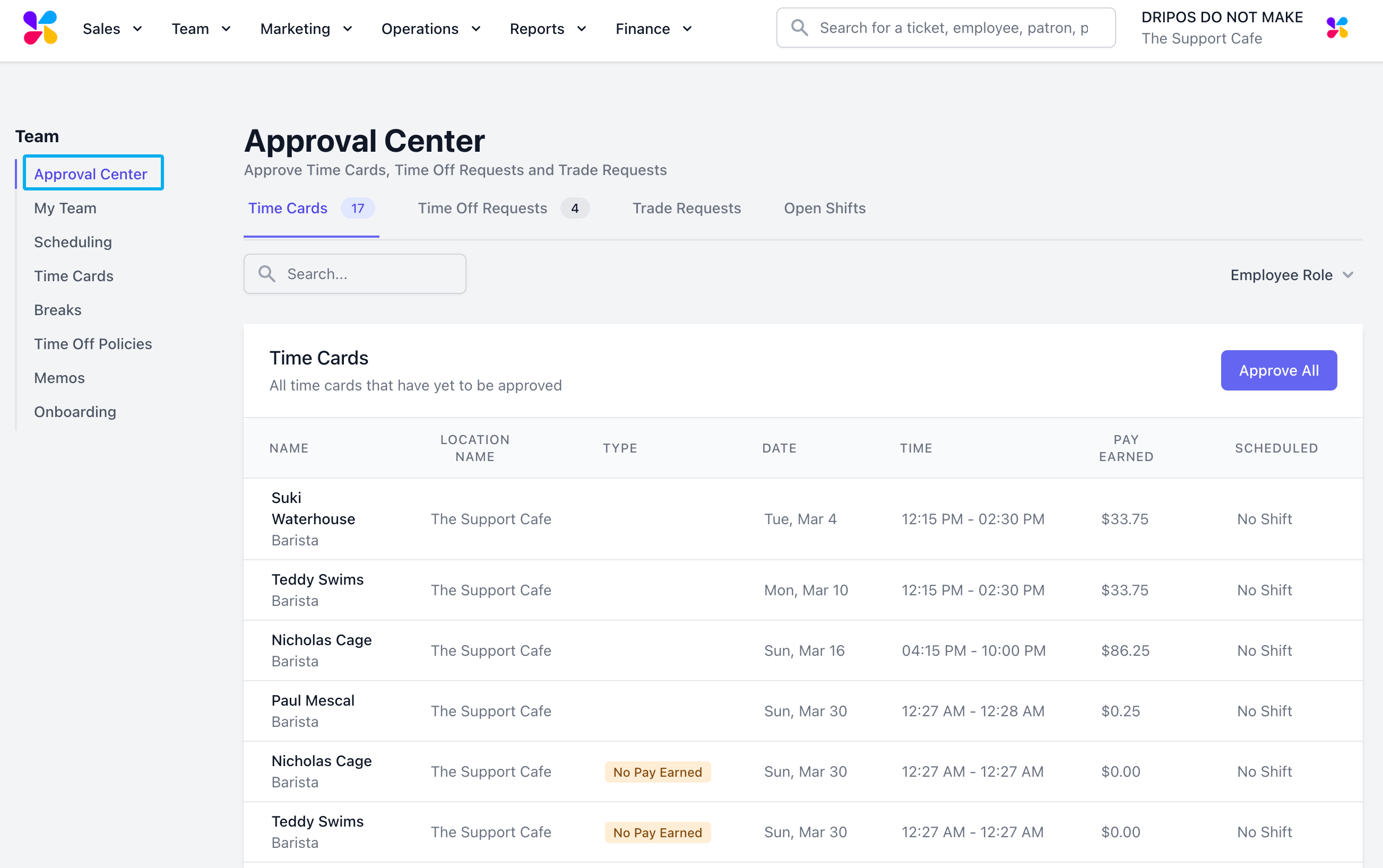The width and height of the screenshot is (1383, 868).
Task: Click the magnifier icon in time cards search
Action: pyautogui.click(x=266, y=274)
